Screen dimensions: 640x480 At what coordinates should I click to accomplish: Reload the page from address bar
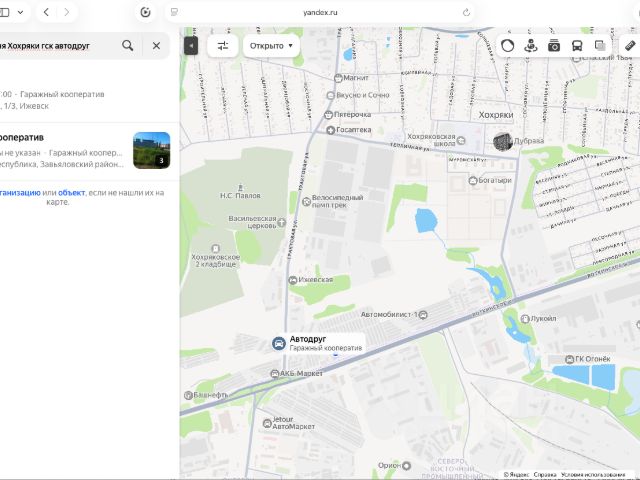tap(466, 12)
